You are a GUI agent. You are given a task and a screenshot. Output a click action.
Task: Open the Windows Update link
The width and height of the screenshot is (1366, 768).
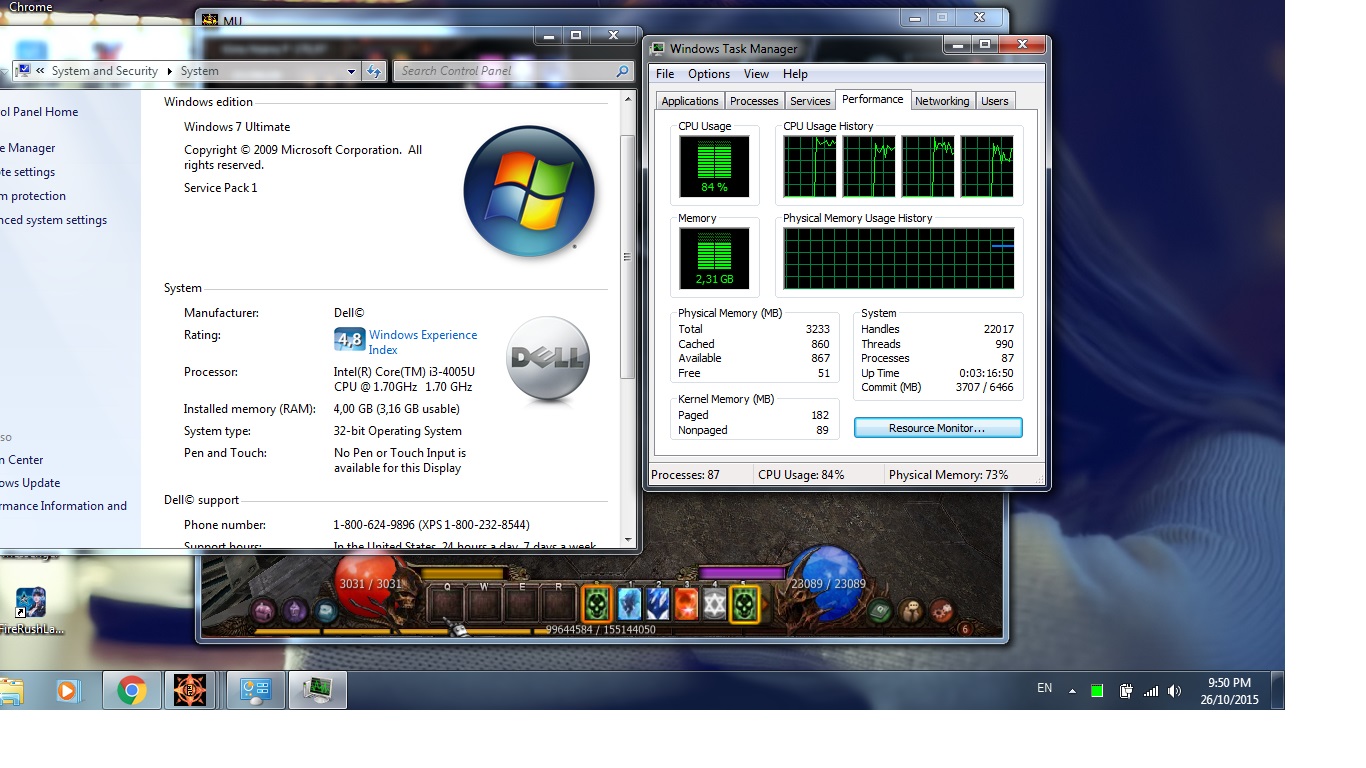pos(30,483)
